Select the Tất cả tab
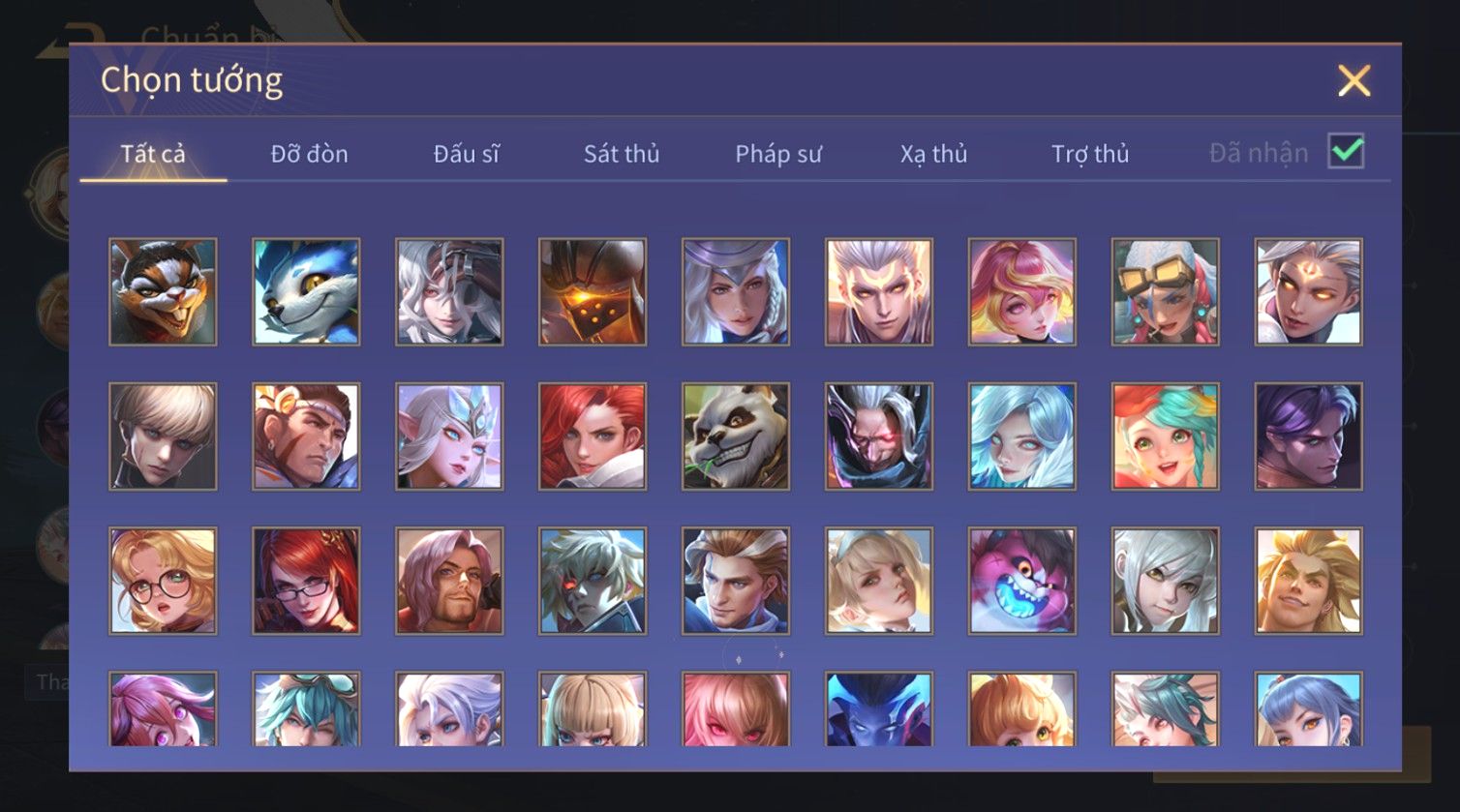 [x=153, y=154]
